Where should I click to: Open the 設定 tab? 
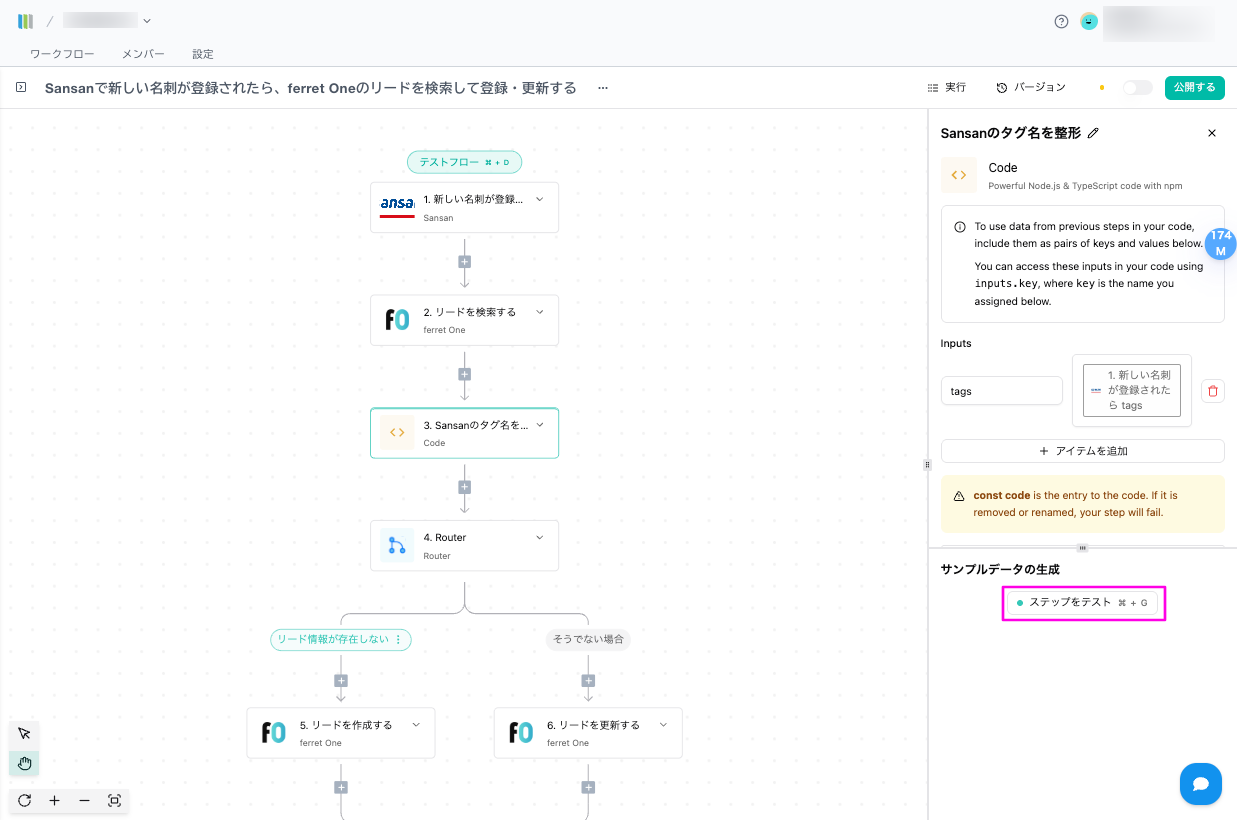click(203, 54)
